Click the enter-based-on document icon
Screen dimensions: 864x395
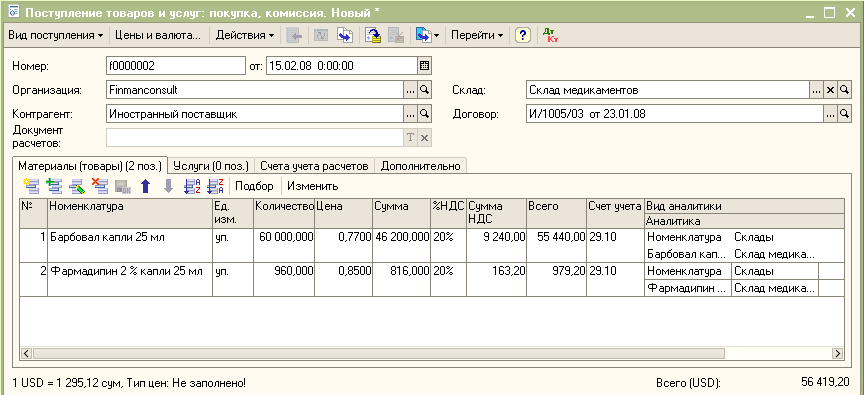tap(345, 35)
